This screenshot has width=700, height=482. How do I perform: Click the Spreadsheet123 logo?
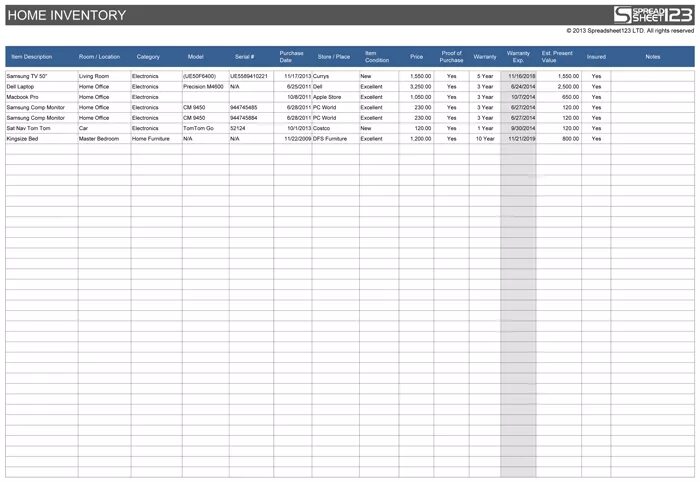pos(653,15)
